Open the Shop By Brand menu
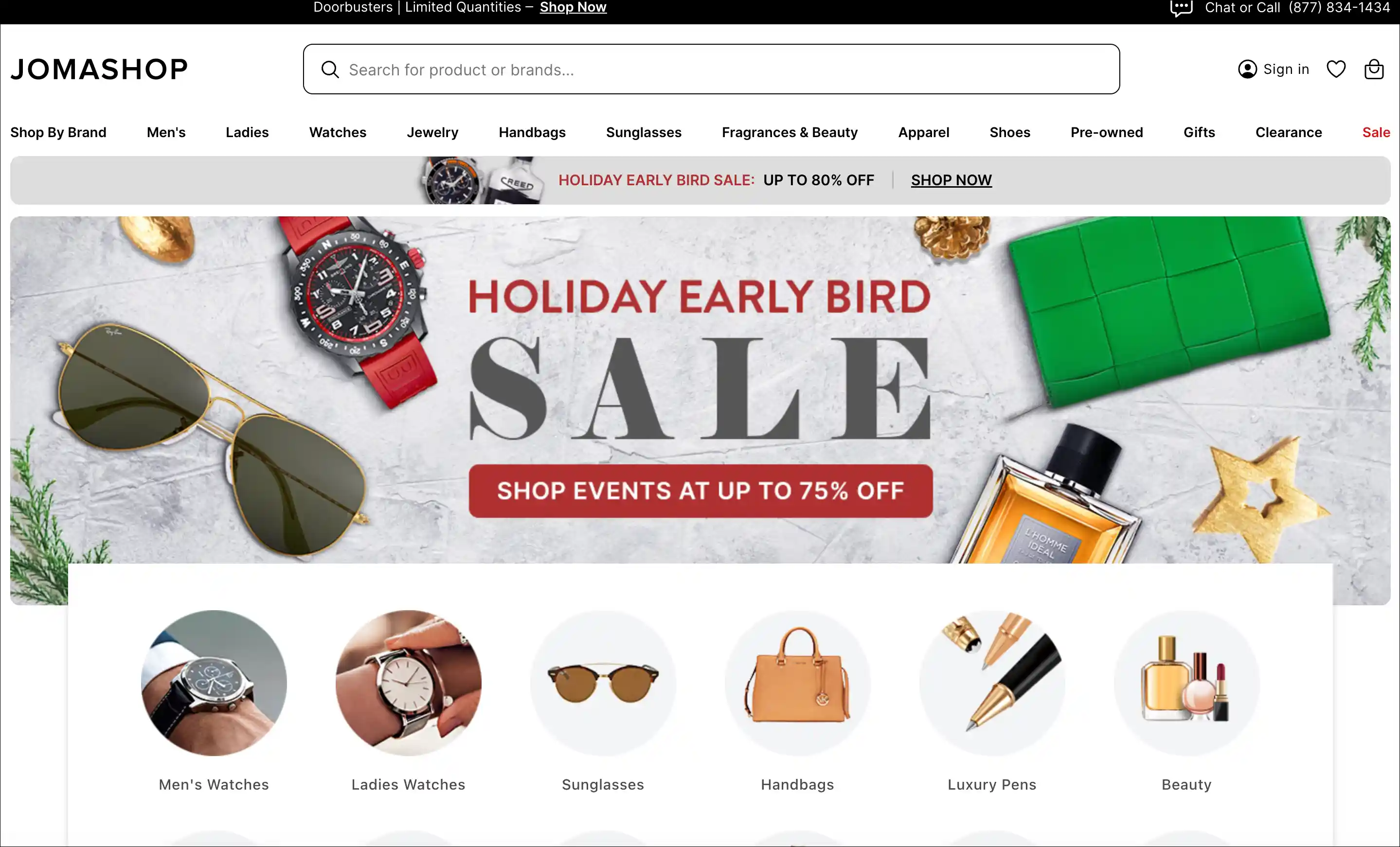 click(x=58, y=132)
